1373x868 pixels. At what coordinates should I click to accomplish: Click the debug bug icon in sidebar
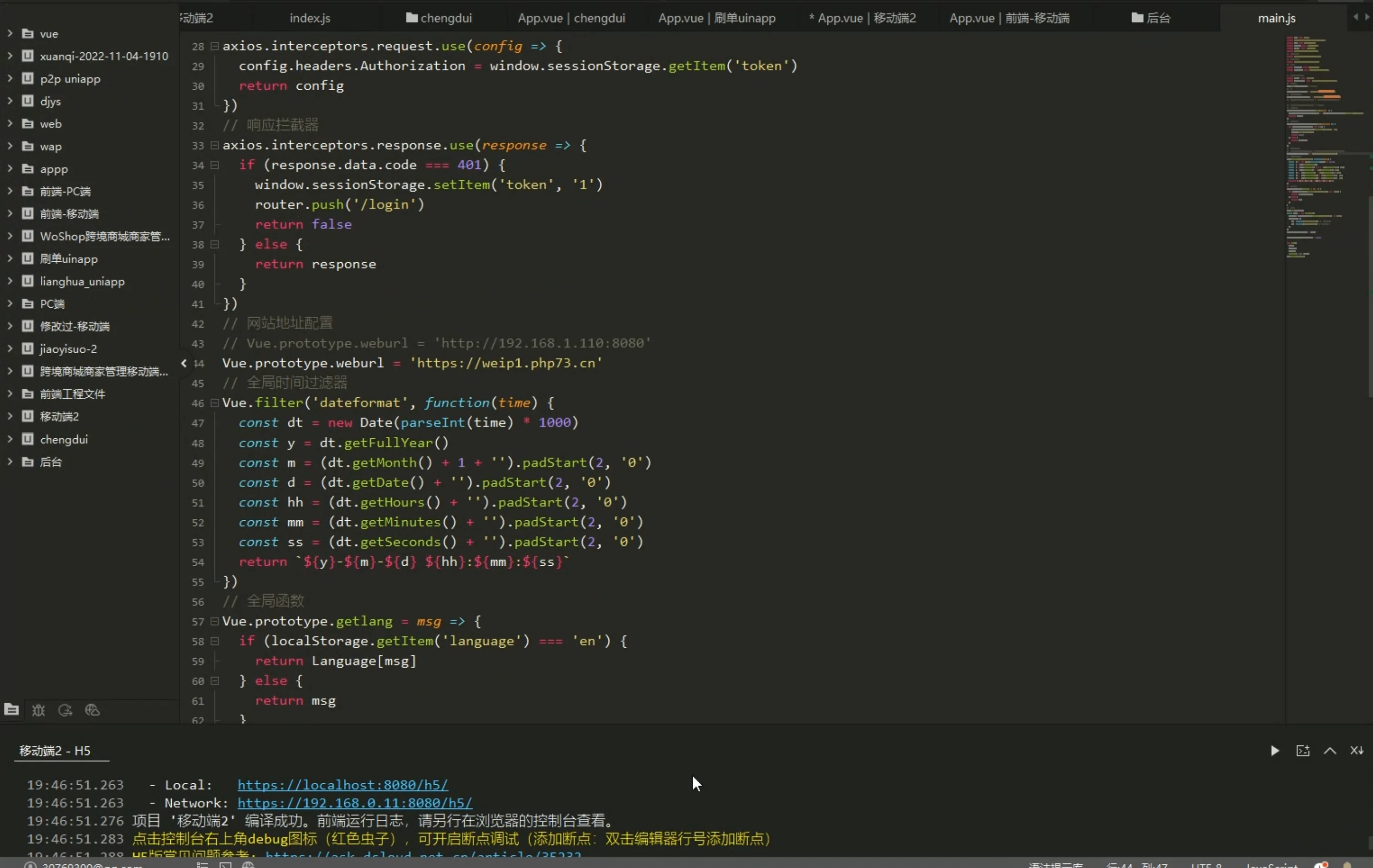38,710
